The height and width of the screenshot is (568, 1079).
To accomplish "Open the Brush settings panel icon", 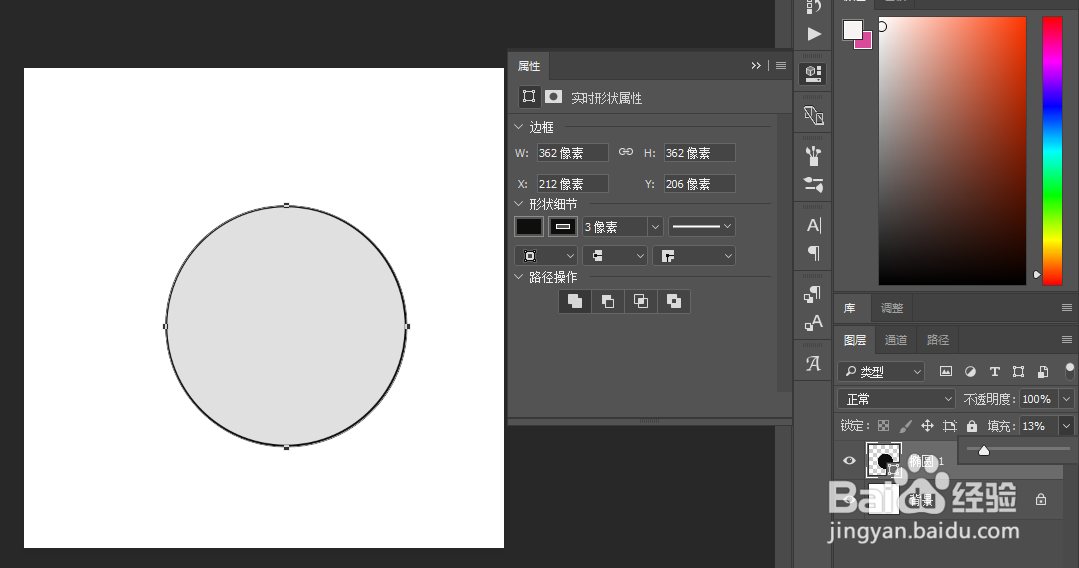I will 813,184.
